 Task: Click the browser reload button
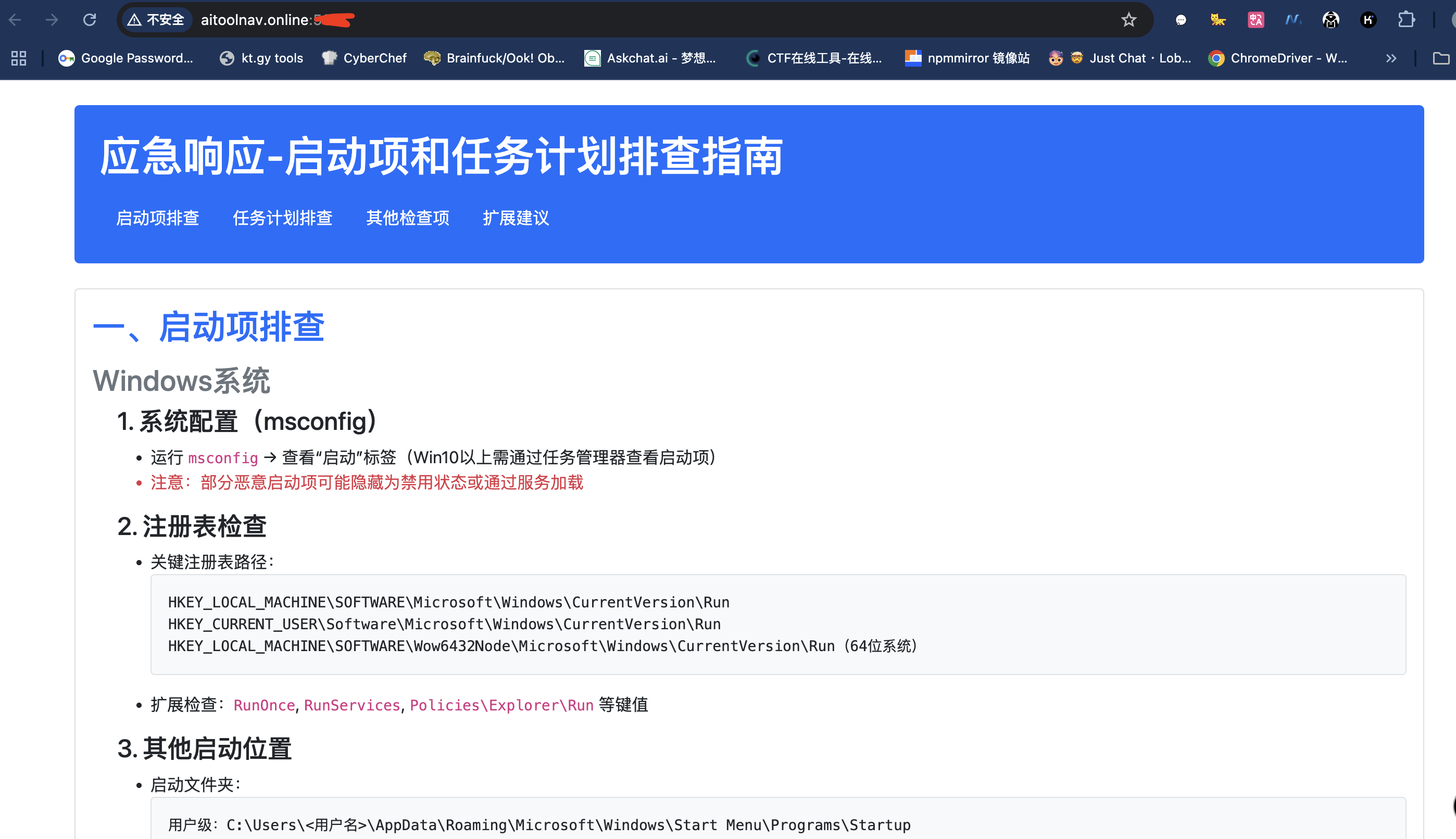(x=90, y=20)
